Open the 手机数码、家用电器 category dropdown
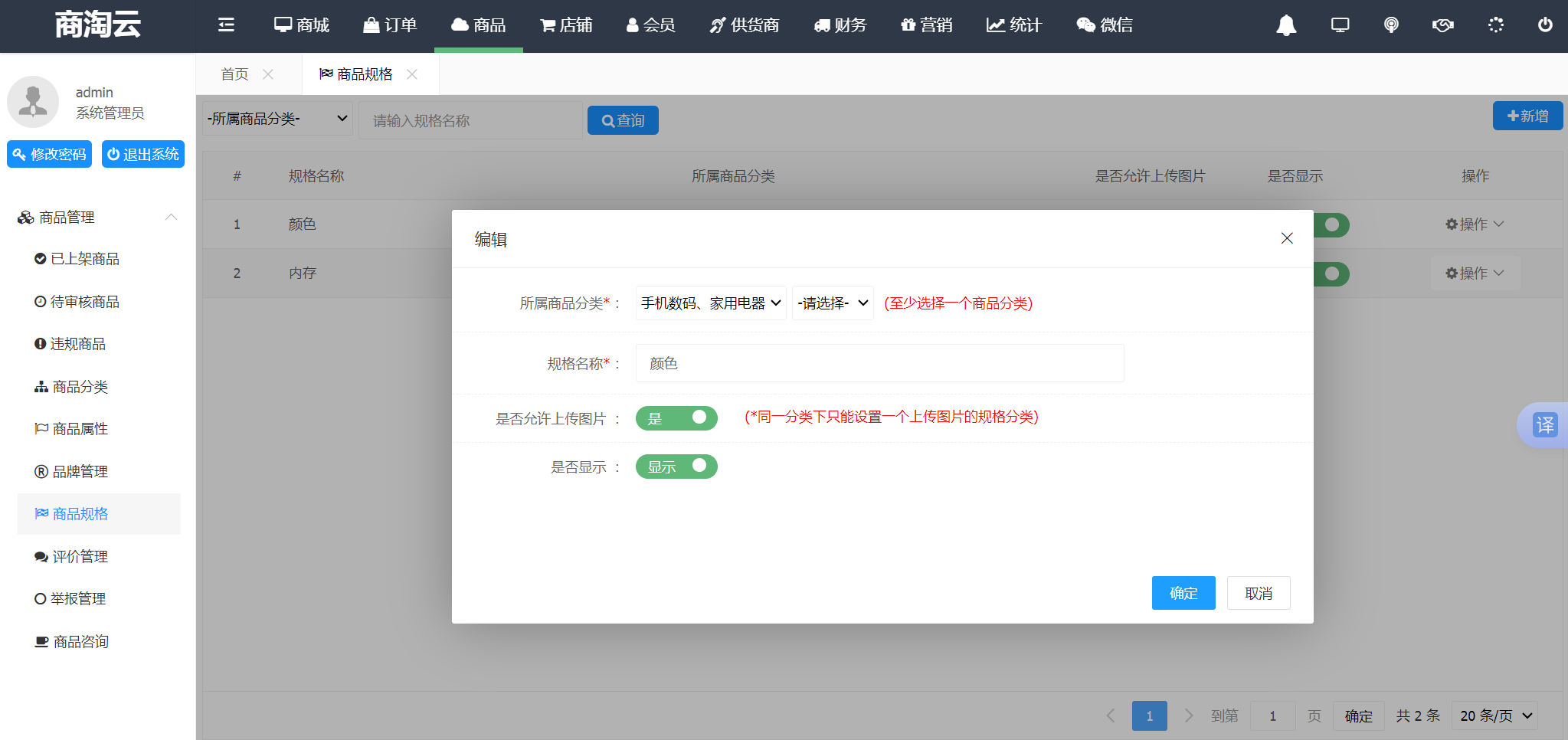The width and height of the screenshot is (1568, 740). tap(710, 303)
